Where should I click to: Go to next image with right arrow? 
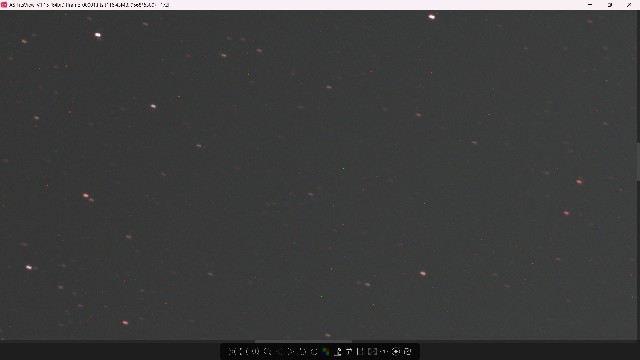pos(291,351)
